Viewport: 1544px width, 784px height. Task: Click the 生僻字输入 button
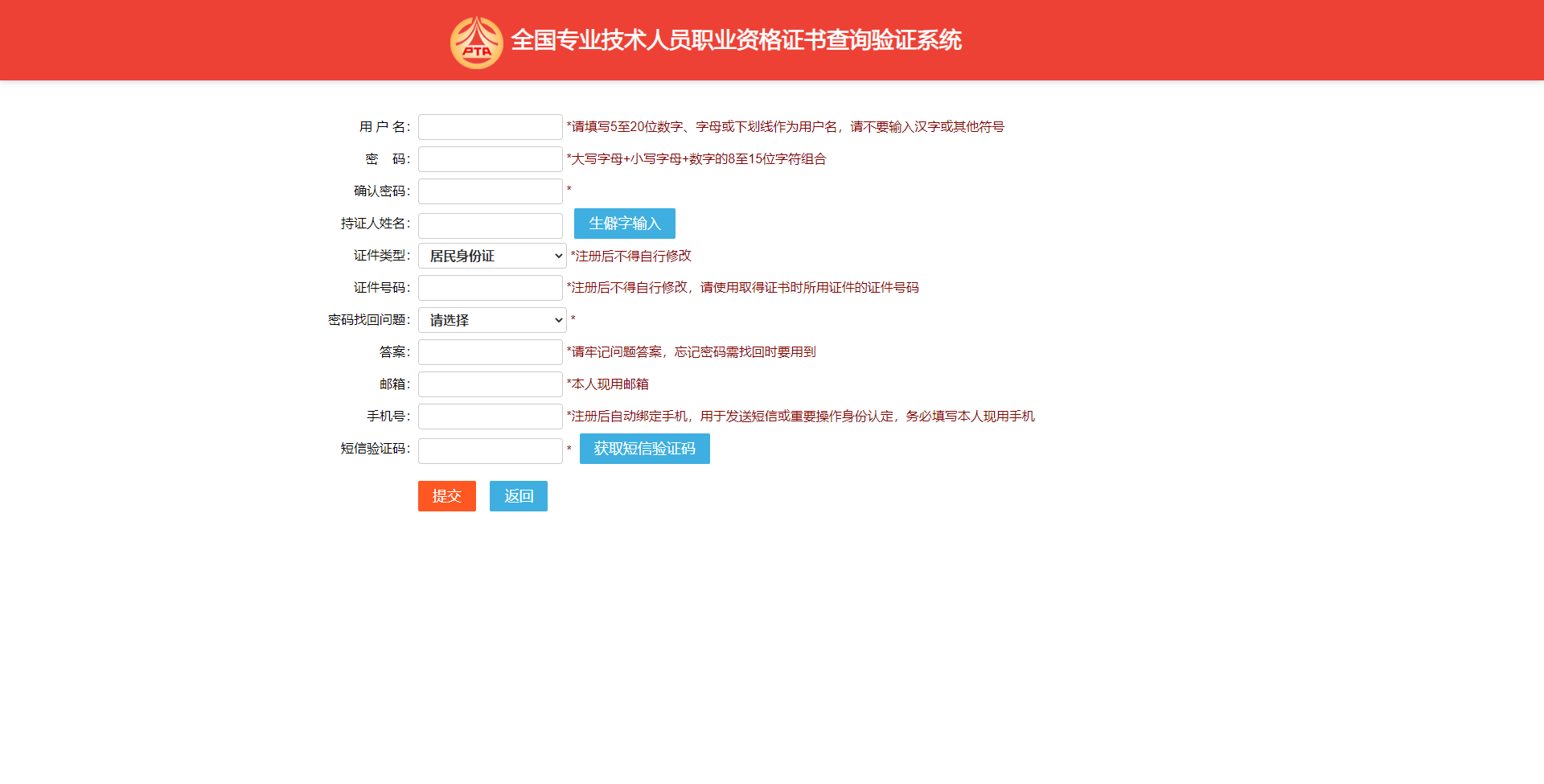(624, 224)
